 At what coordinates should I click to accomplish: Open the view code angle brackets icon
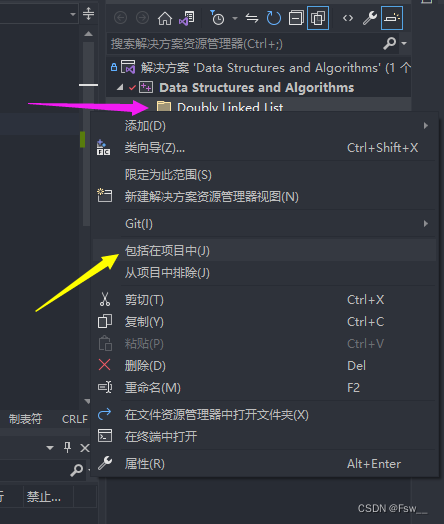pyautogui.click(x=348, y=18)
